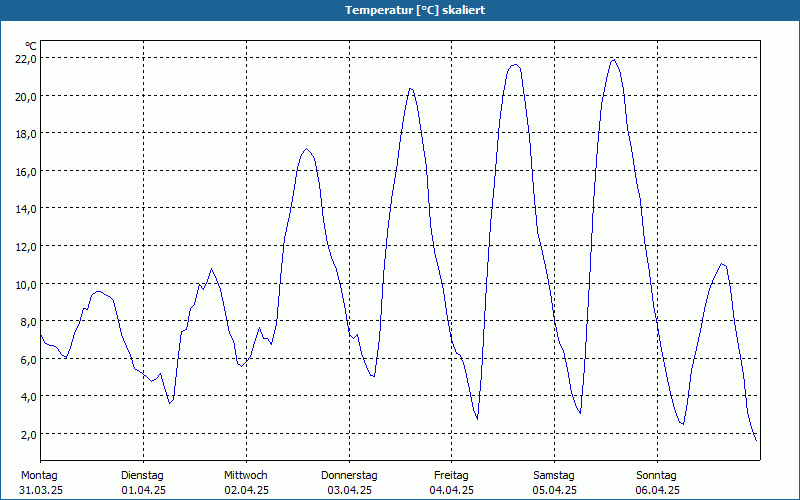Click the 03.04.25 date label
The image size is (800, 500).
[349, 490]
